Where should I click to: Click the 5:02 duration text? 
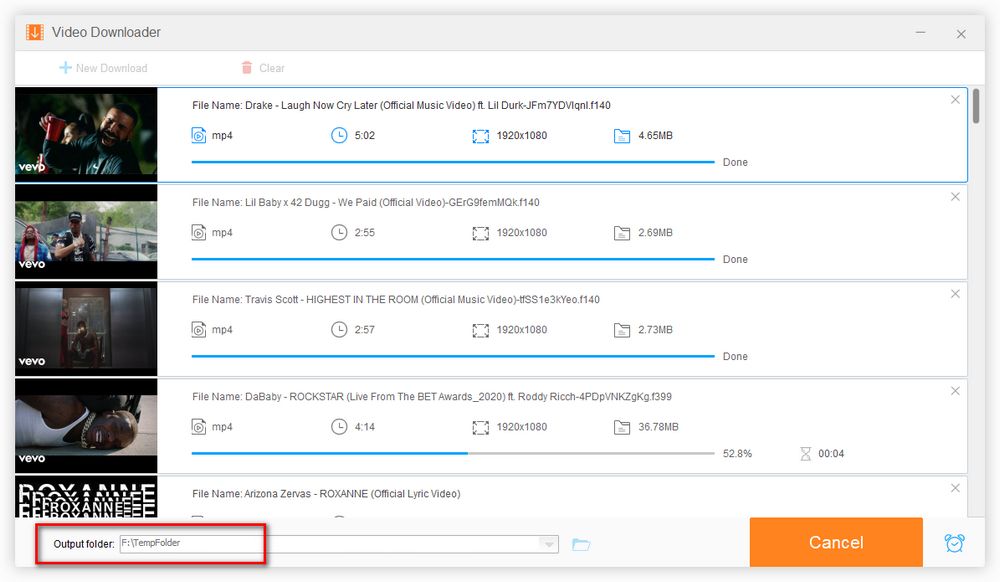(365, 135)
